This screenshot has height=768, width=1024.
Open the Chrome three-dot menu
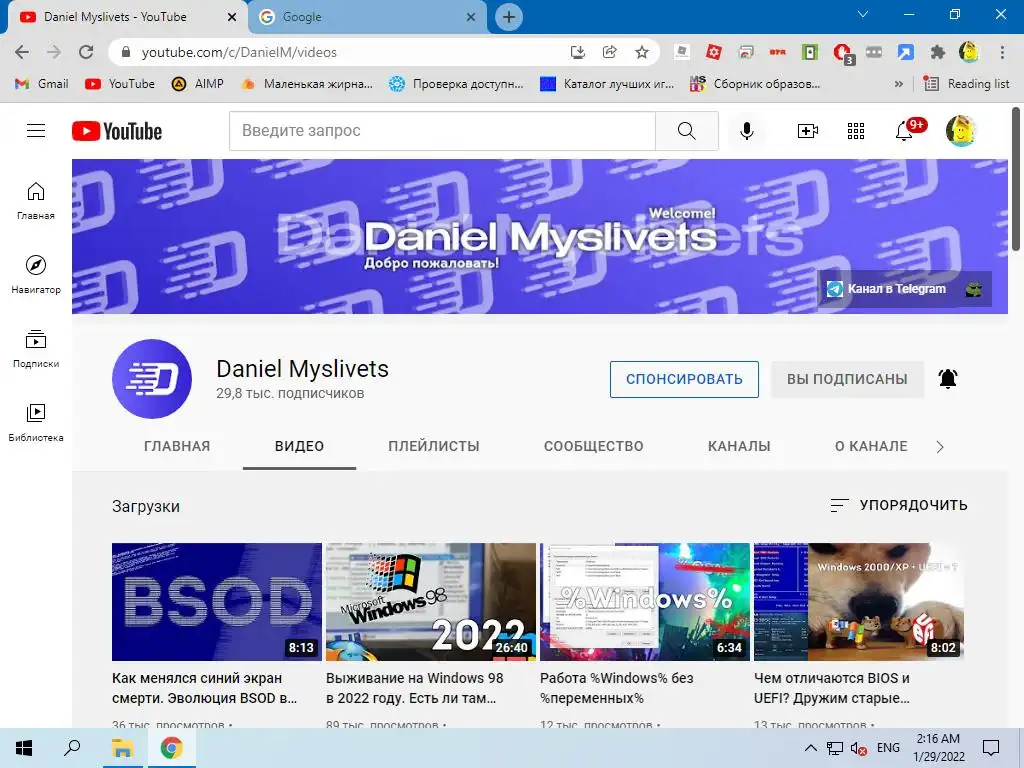(1002, 52)
